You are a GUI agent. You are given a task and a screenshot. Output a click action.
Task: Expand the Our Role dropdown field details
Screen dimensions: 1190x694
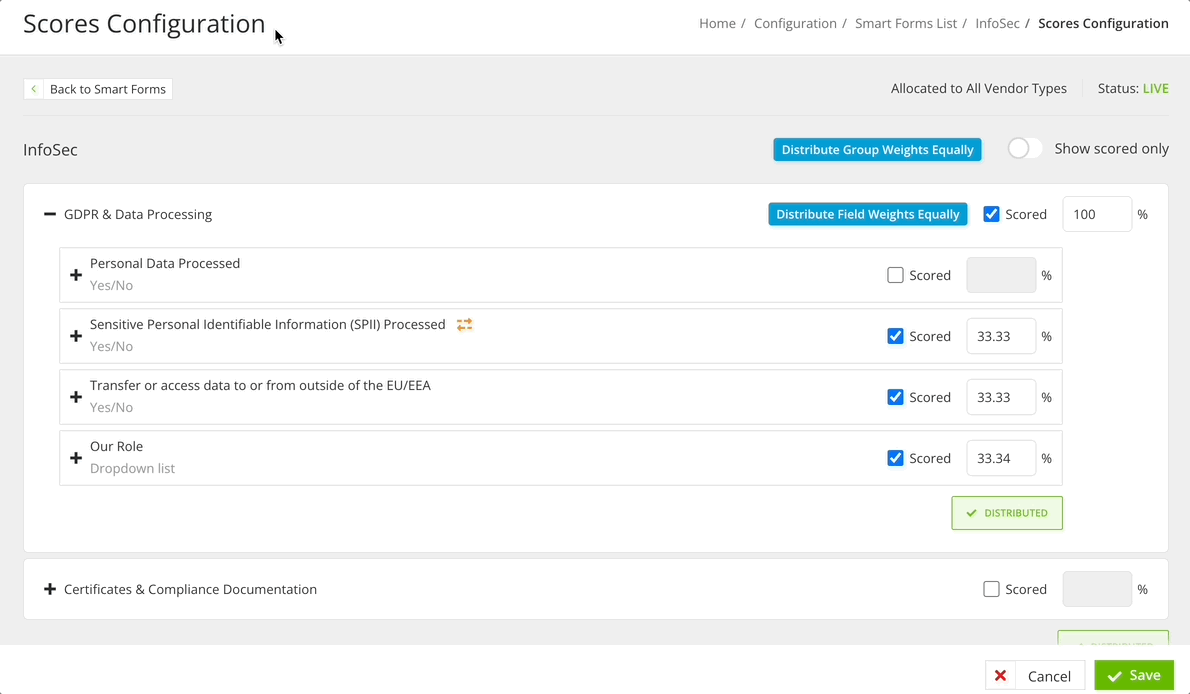click(x=76, y=457)
